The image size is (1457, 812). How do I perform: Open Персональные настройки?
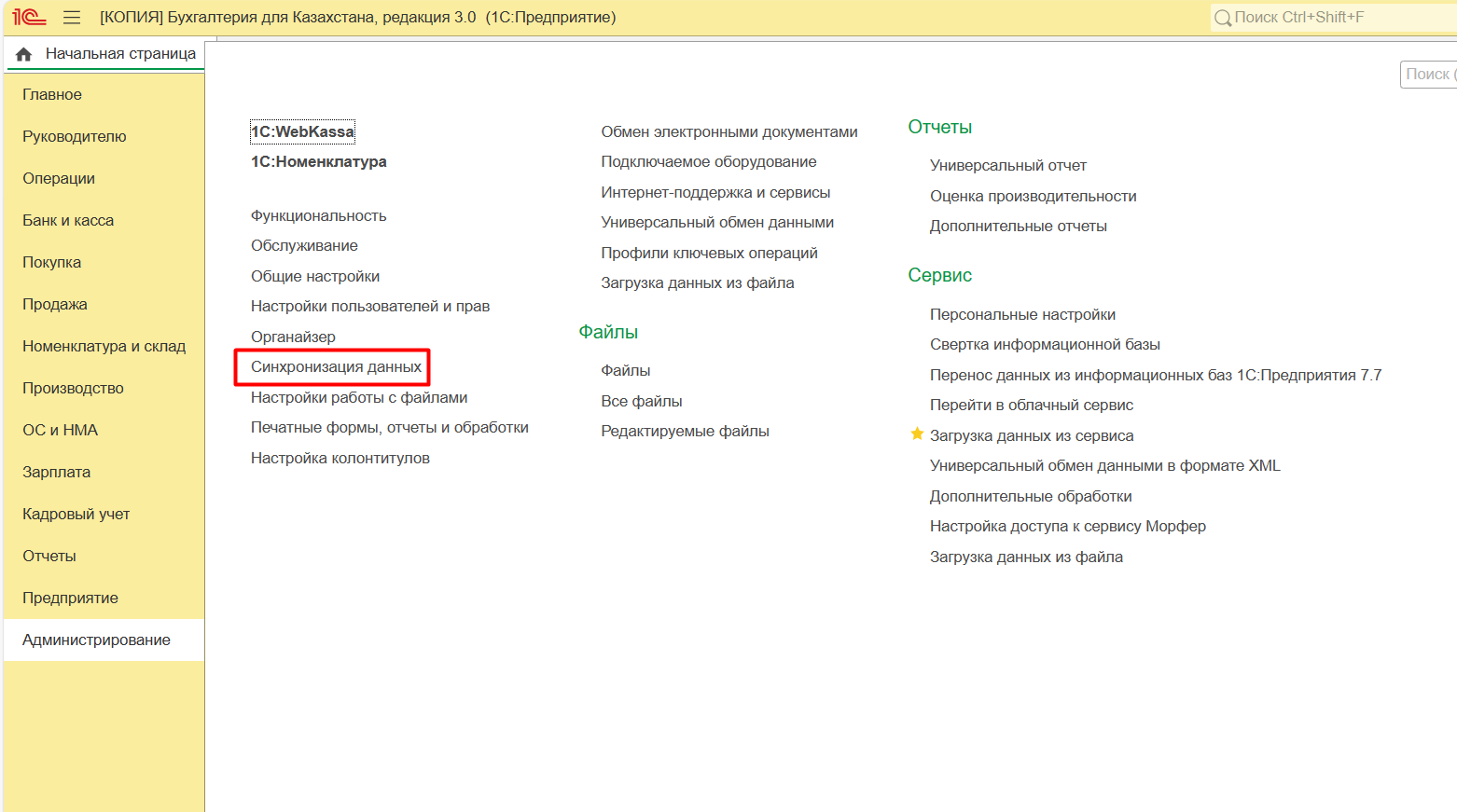click(1022, 314)
